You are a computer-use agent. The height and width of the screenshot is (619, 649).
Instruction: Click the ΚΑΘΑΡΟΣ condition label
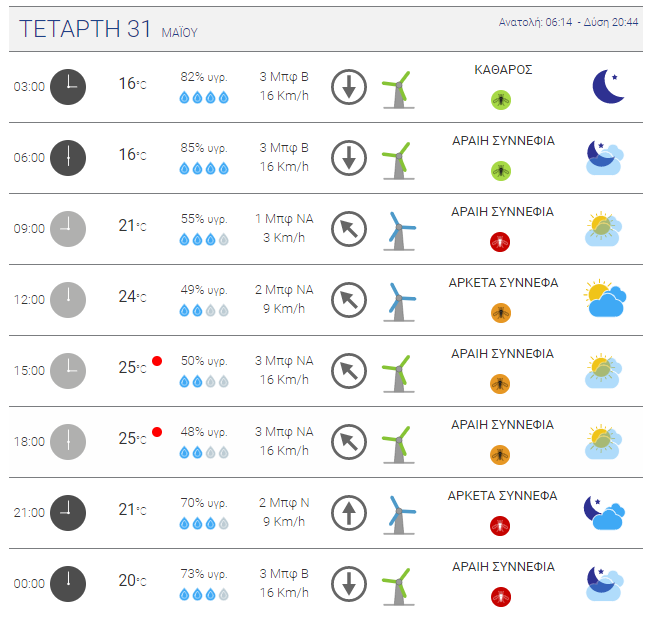click(503, 70)
